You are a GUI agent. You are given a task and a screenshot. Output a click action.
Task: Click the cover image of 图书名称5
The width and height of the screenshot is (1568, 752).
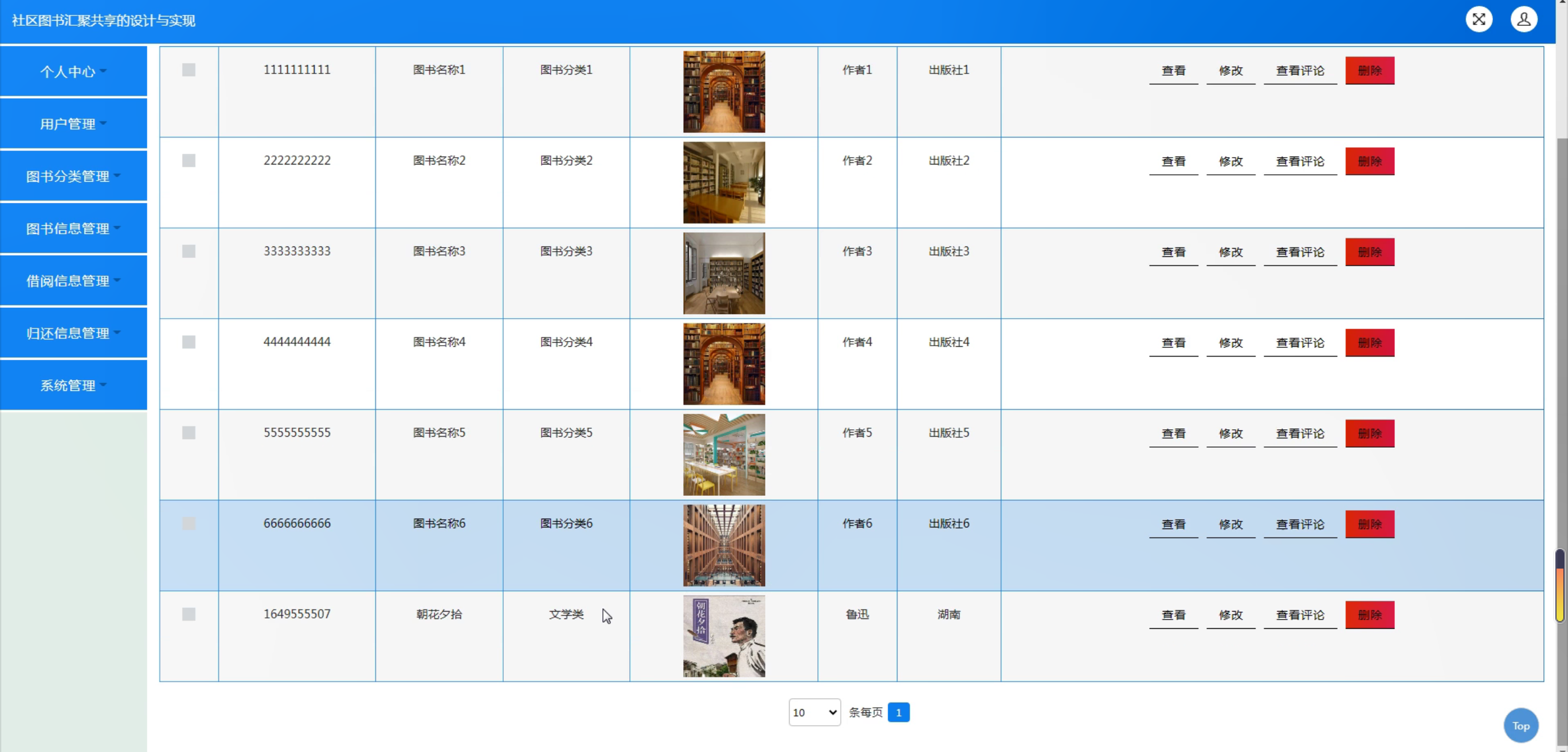pos(724,455)
